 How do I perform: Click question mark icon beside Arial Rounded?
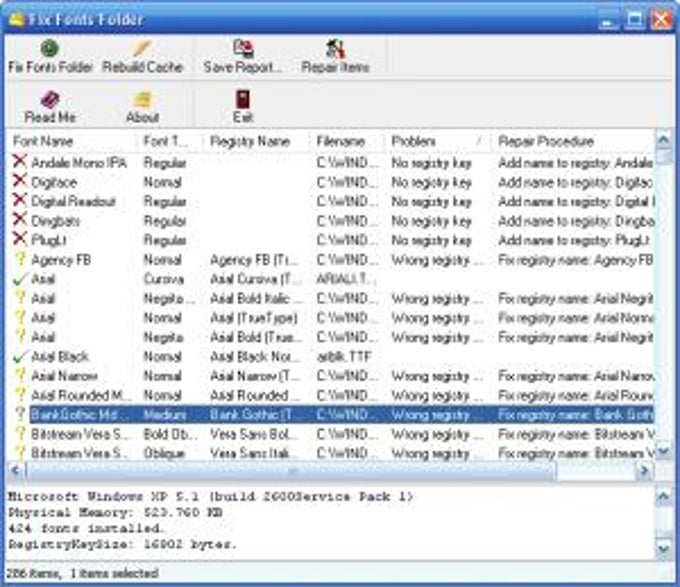pos(20,395)
